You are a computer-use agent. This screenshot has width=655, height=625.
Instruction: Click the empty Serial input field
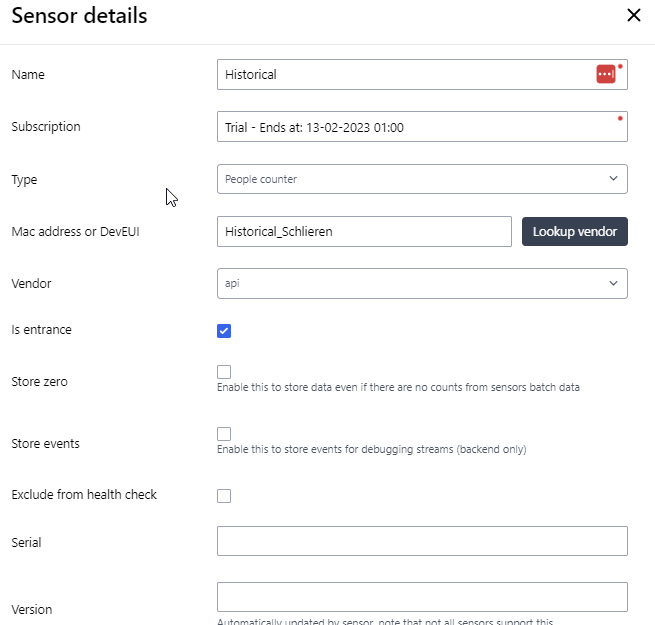coord(422,541)
